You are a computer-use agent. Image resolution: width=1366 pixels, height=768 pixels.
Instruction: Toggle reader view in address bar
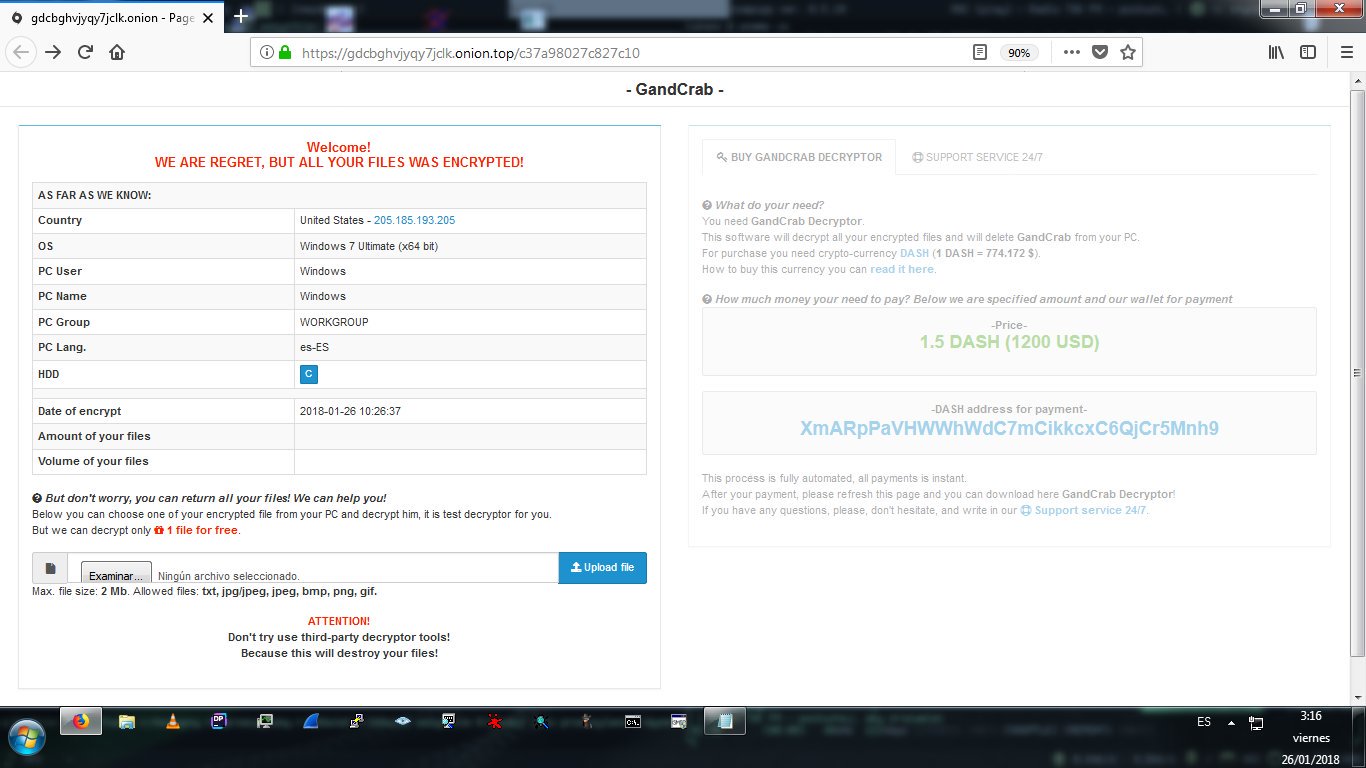tap(981, 53)
